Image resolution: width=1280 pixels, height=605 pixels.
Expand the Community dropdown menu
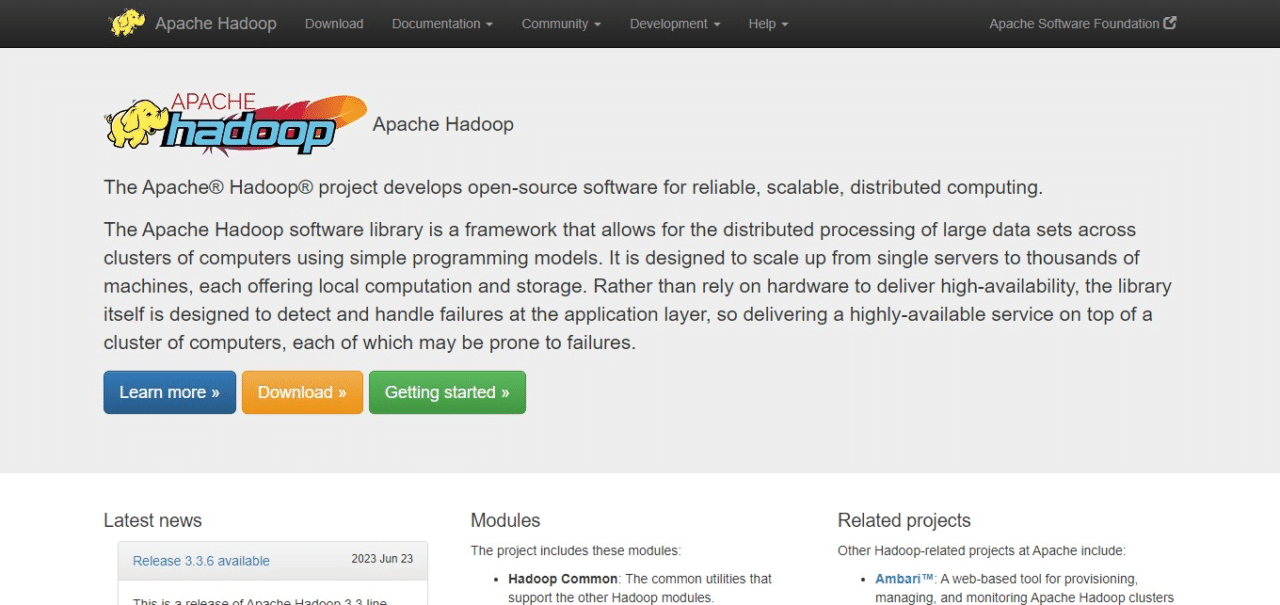[561, 23]
